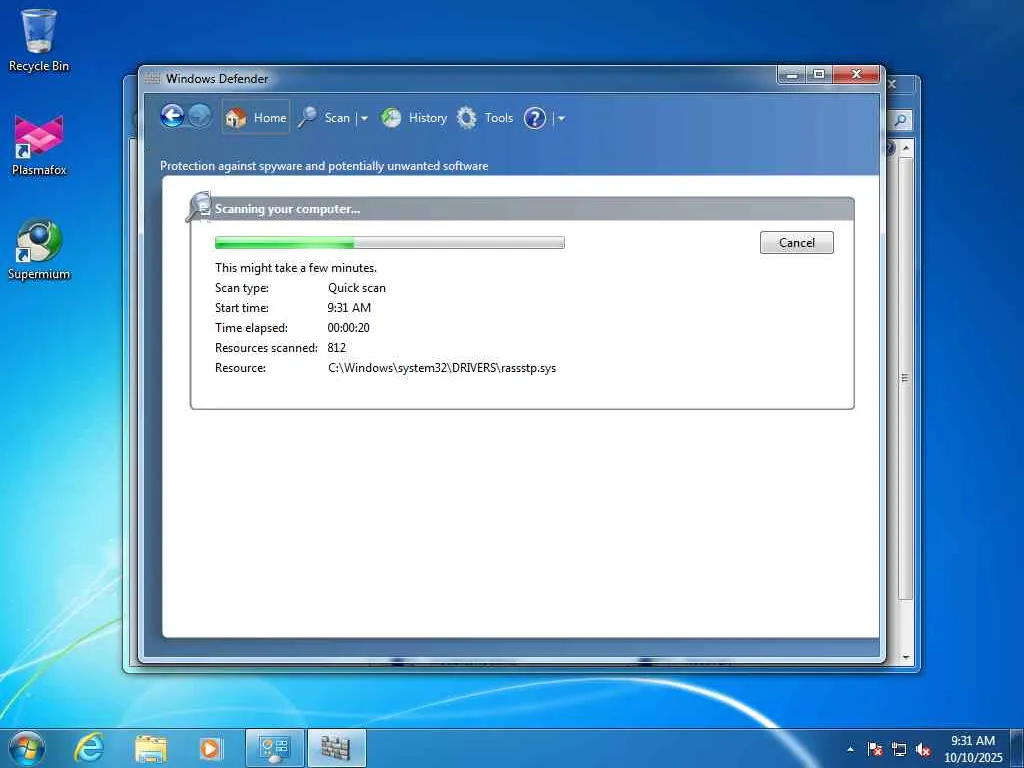Minimize the Windows Defender window

click(x=792, y=74)
